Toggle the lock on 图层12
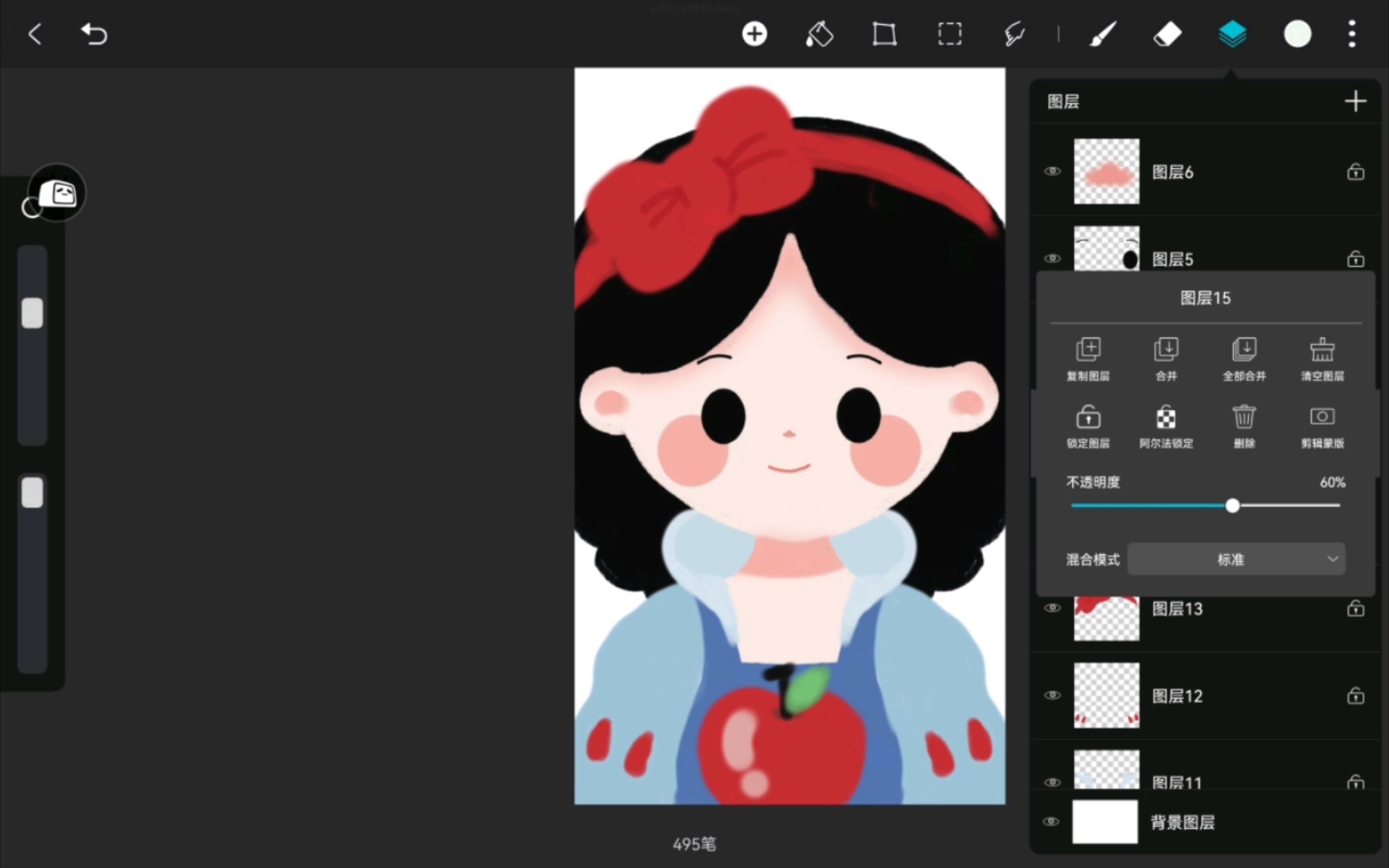This screenshot has height=868, width=1389. click(1355, 695)
